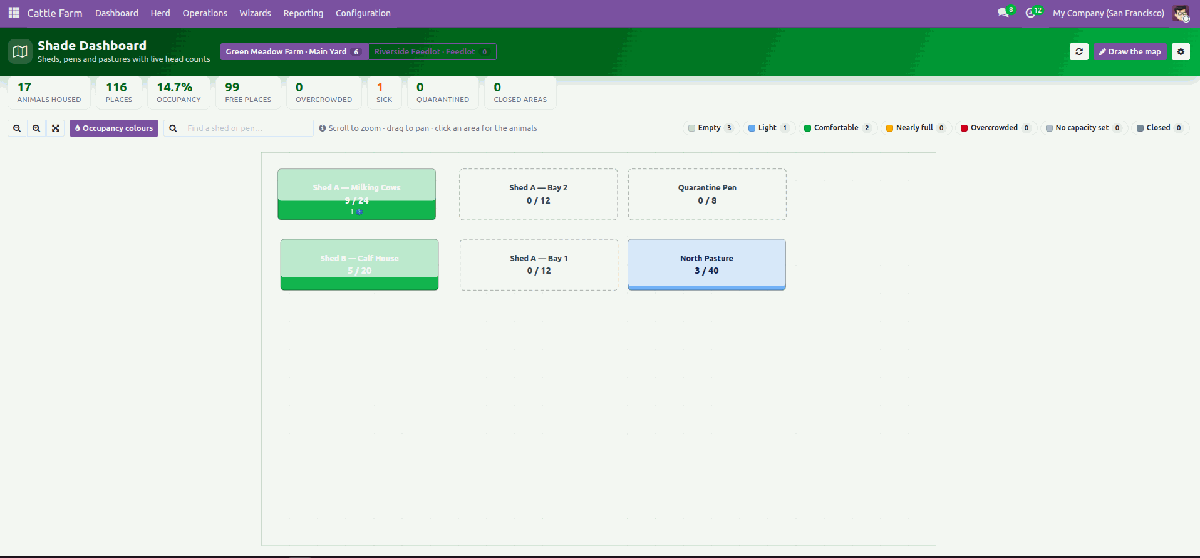The image size is (1200, 558).
Task: Open the user avatar menu
Action: [x=1181, y=13]
